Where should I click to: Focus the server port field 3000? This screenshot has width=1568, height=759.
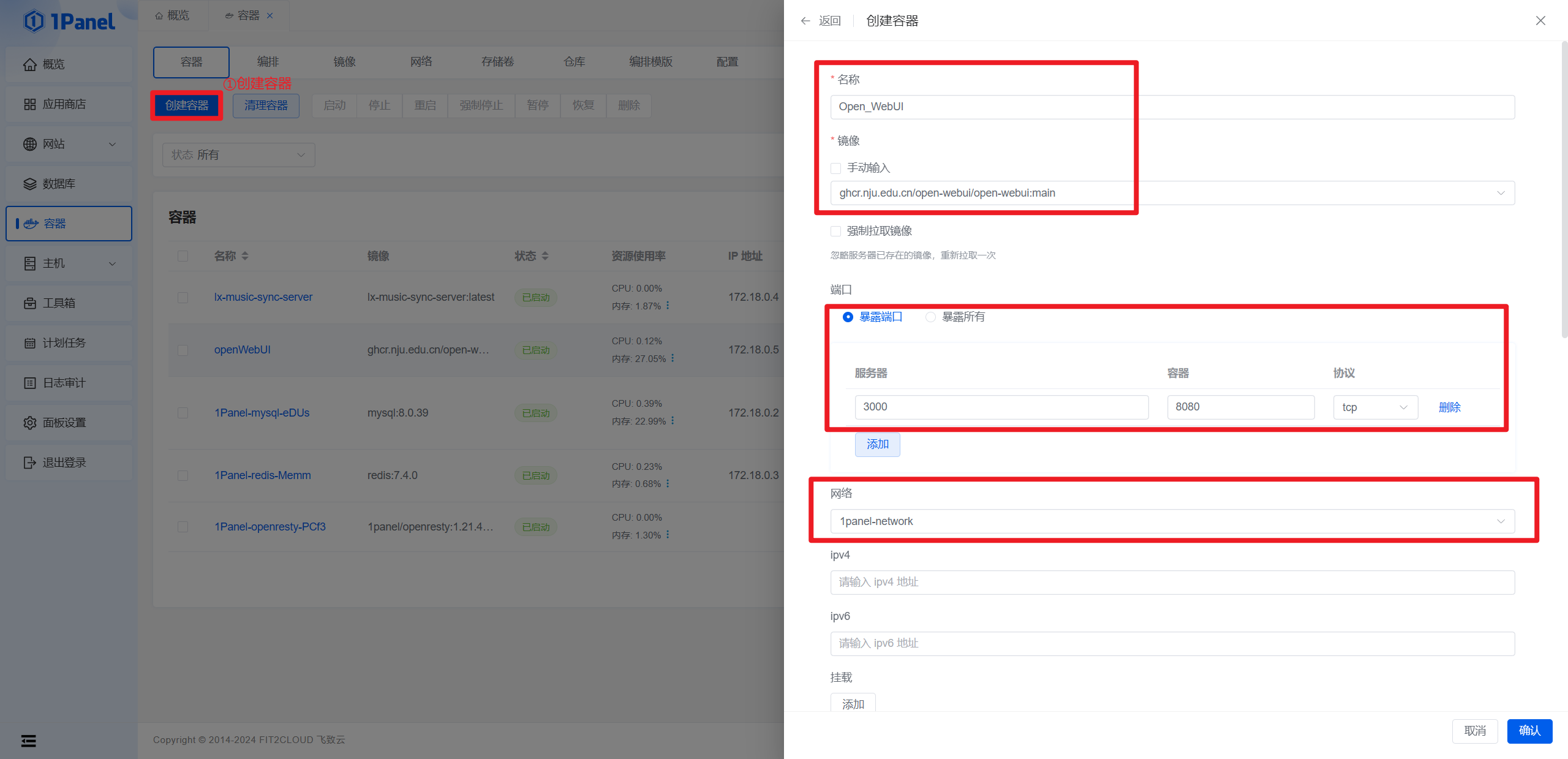coord(1001,407)
